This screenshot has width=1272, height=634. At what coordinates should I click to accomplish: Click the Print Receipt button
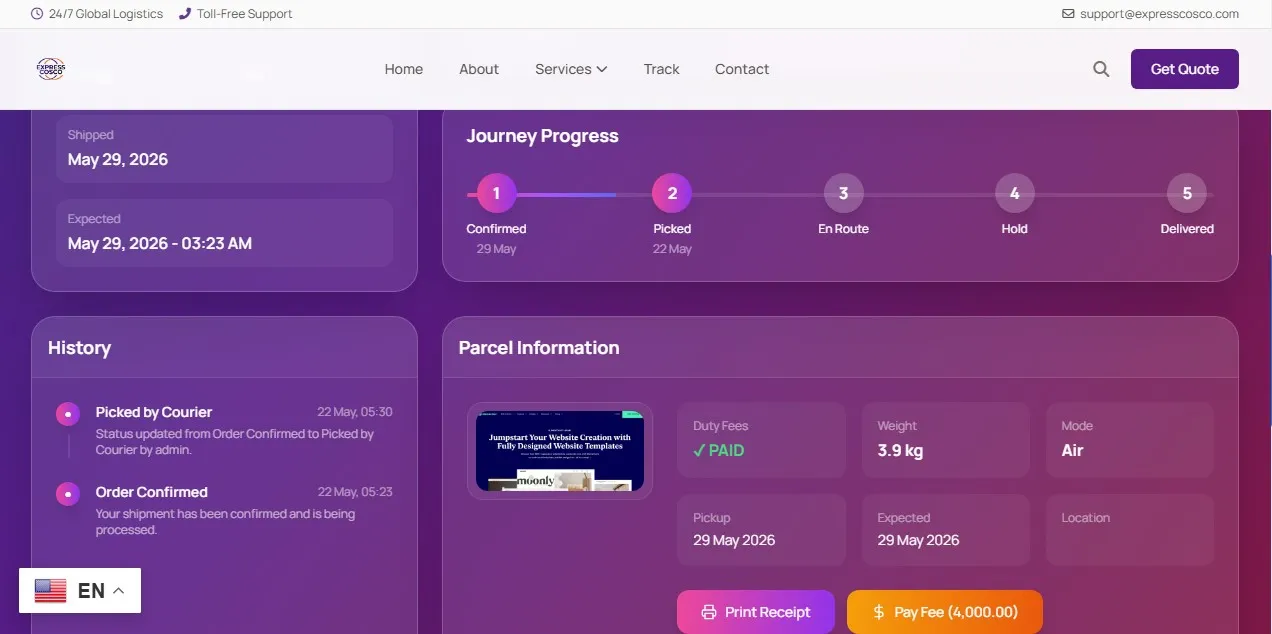click(x=757, y=612)
